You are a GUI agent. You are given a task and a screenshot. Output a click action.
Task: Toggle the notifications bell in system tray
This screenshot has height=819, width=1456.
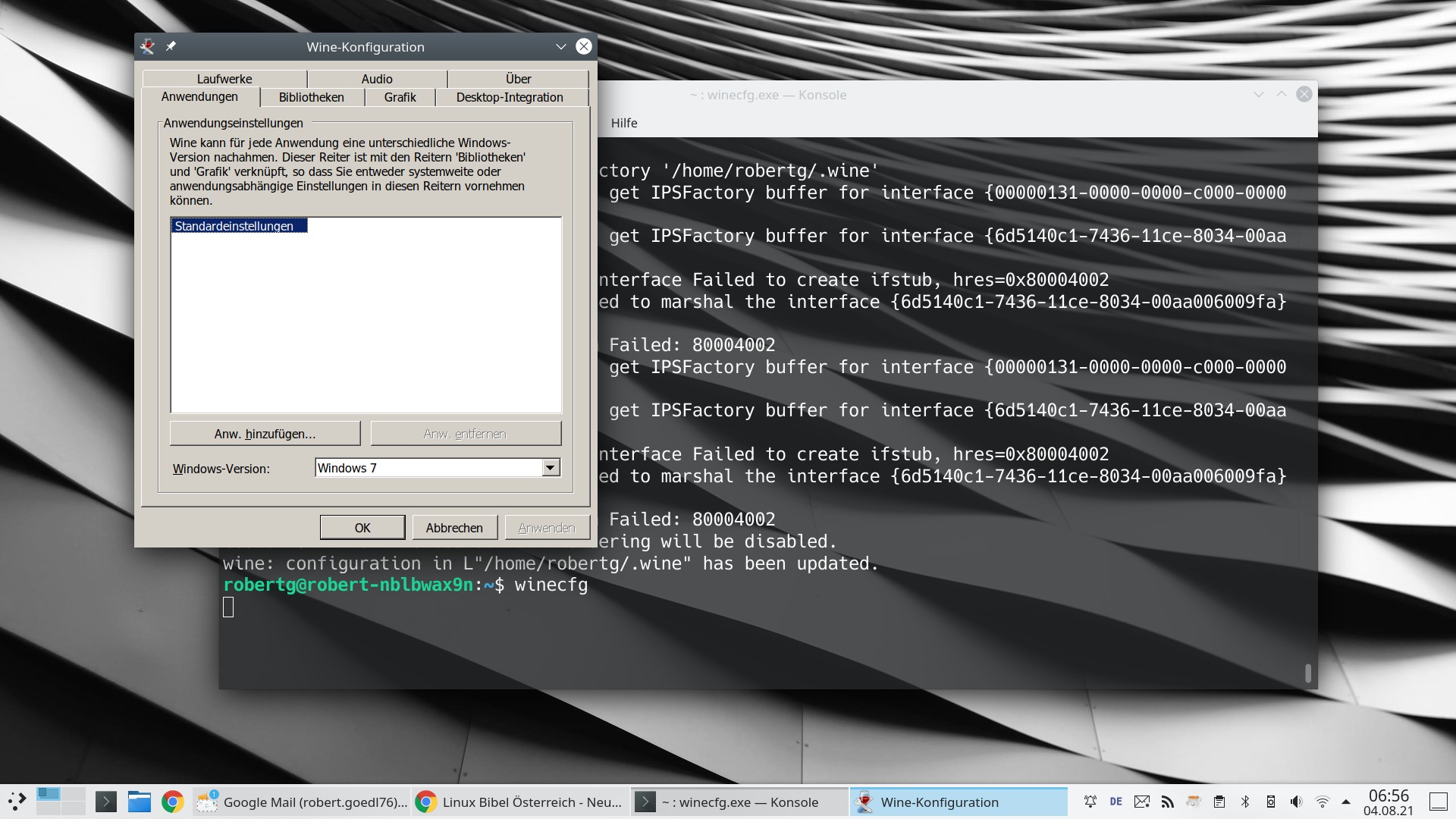pos(1090,801)
